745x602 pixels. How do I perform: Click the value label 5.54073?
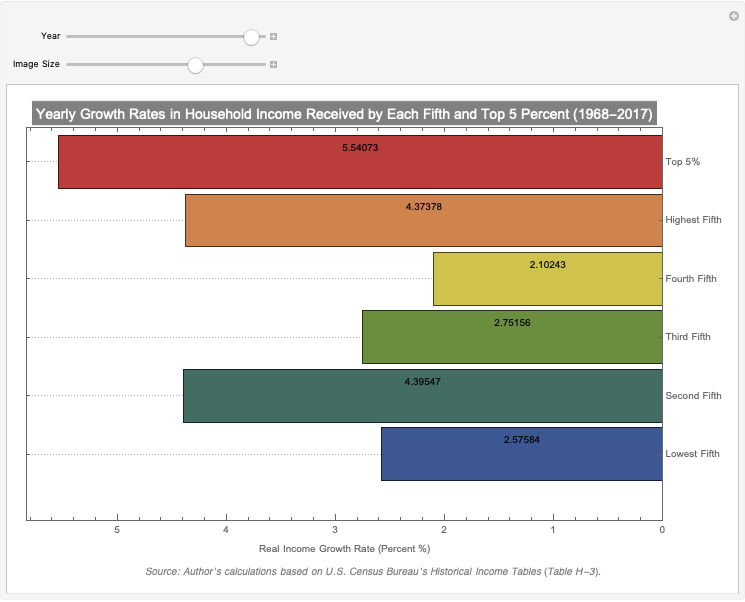point(360,148)
